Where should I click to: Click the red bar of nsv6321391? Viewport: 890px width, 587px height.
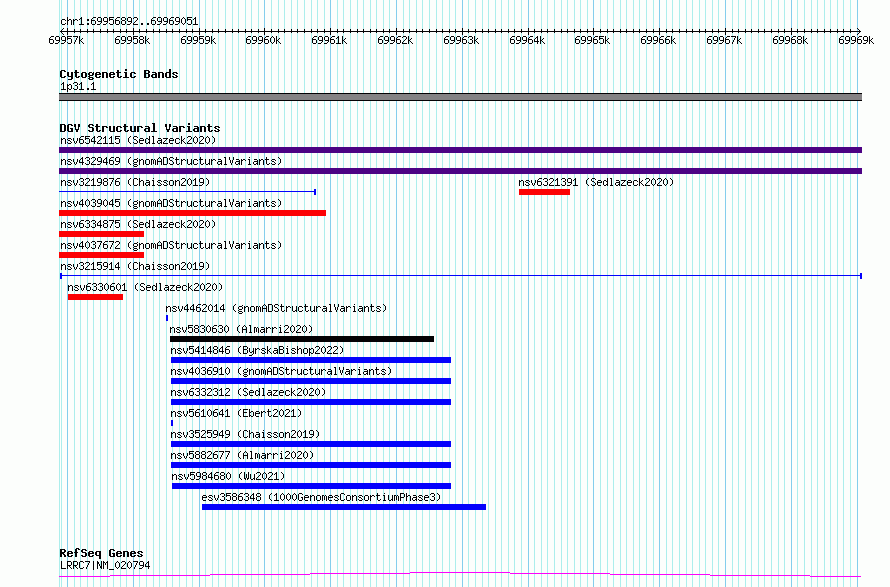[544, 192]
